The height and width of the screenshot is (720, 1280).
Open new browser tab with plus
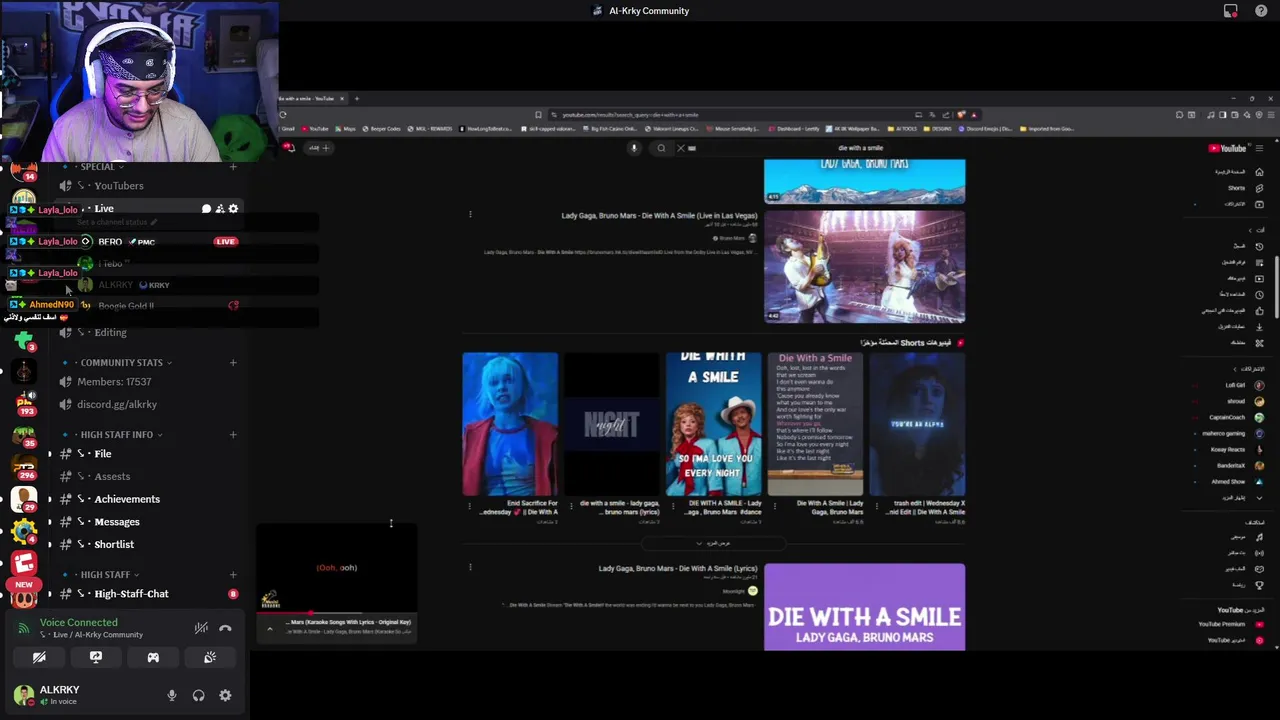(357, 99)
